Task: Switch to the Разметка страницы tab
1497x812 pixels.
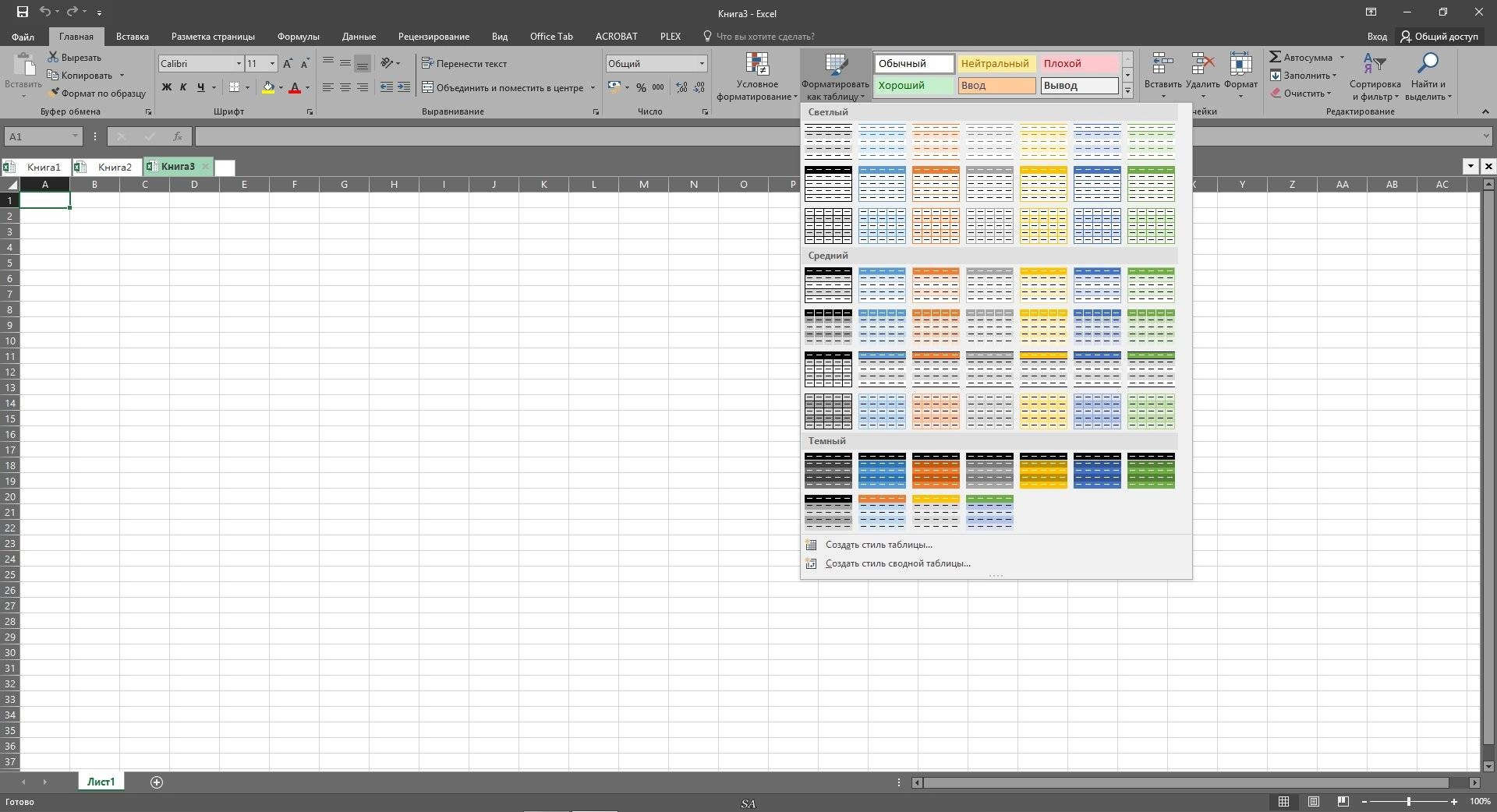Action: (x=213, y=37)
